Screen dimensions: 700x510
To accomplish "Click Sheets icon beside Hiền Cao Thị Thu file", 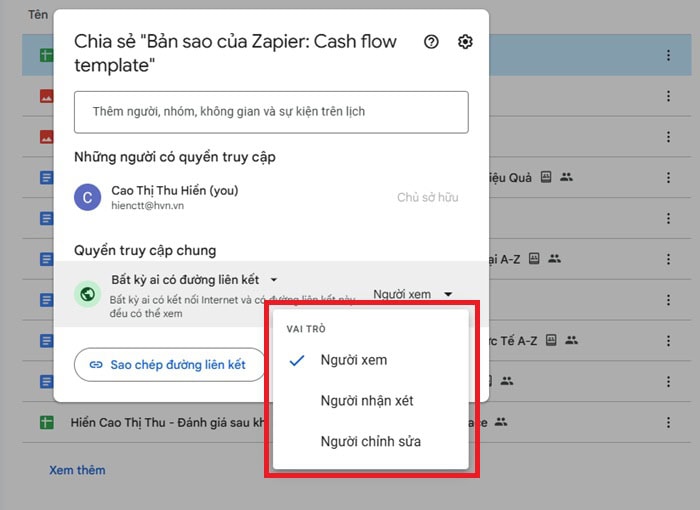I will point(46,422).
